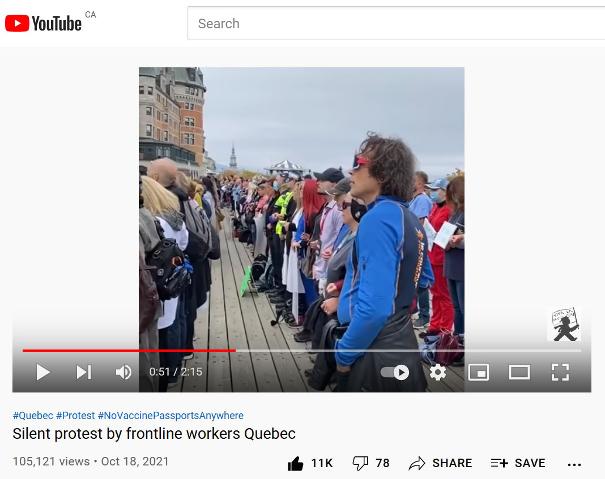Open the more actions ellipsis menu
Screen dimensions: 605x479
tap(574, 465)
